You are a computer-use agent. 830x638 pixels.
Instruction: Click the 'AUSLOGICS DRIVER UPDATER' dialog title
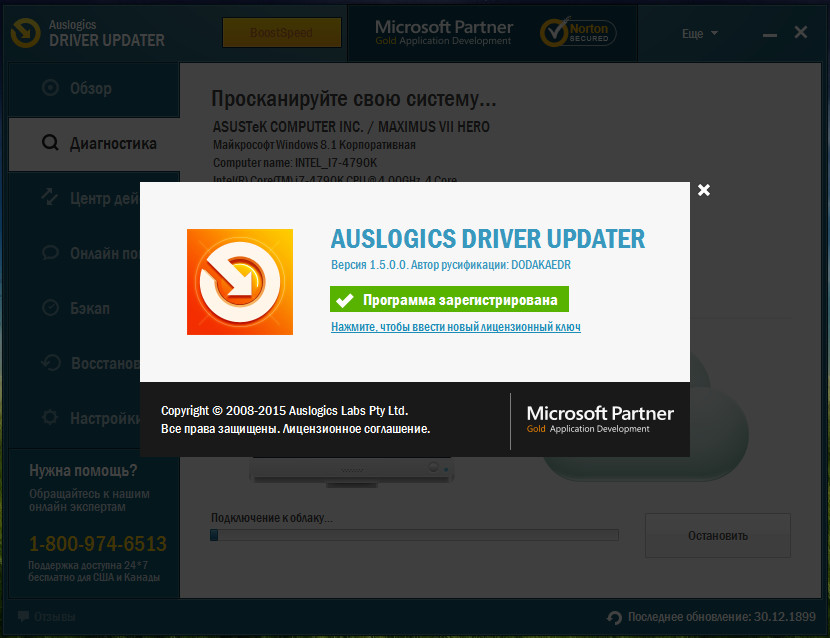coord(488,239)
